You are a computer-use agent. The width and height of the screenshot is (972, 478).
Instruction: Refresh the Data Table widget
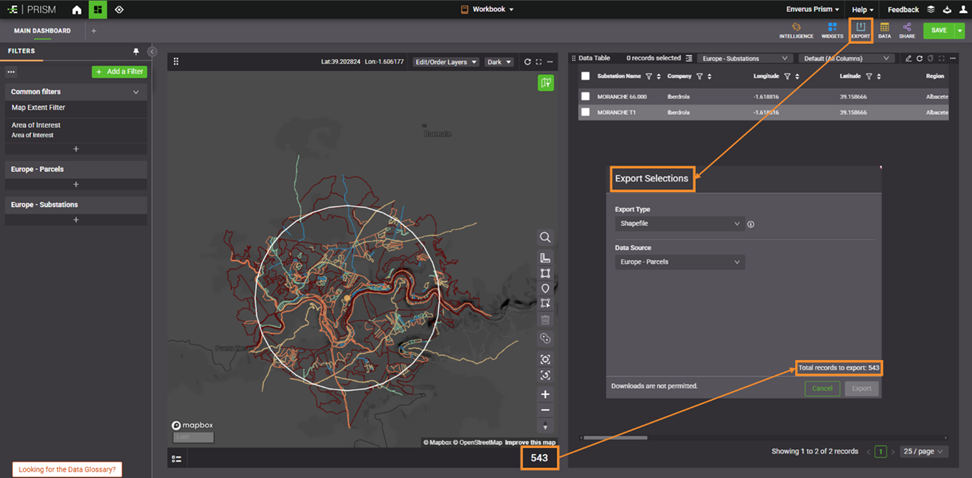[x=919, y=58]
